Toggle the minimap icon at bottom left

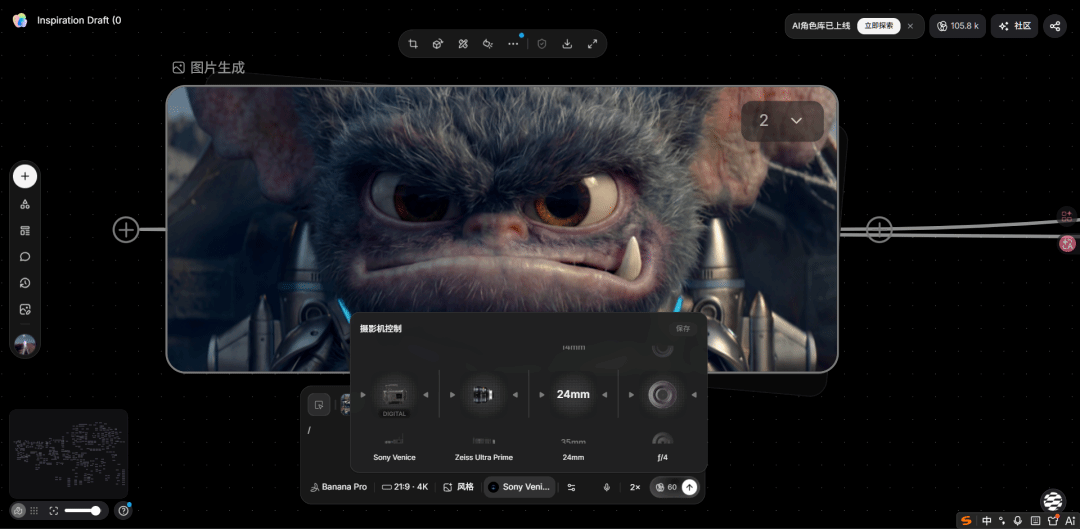(x=18, y=510)
